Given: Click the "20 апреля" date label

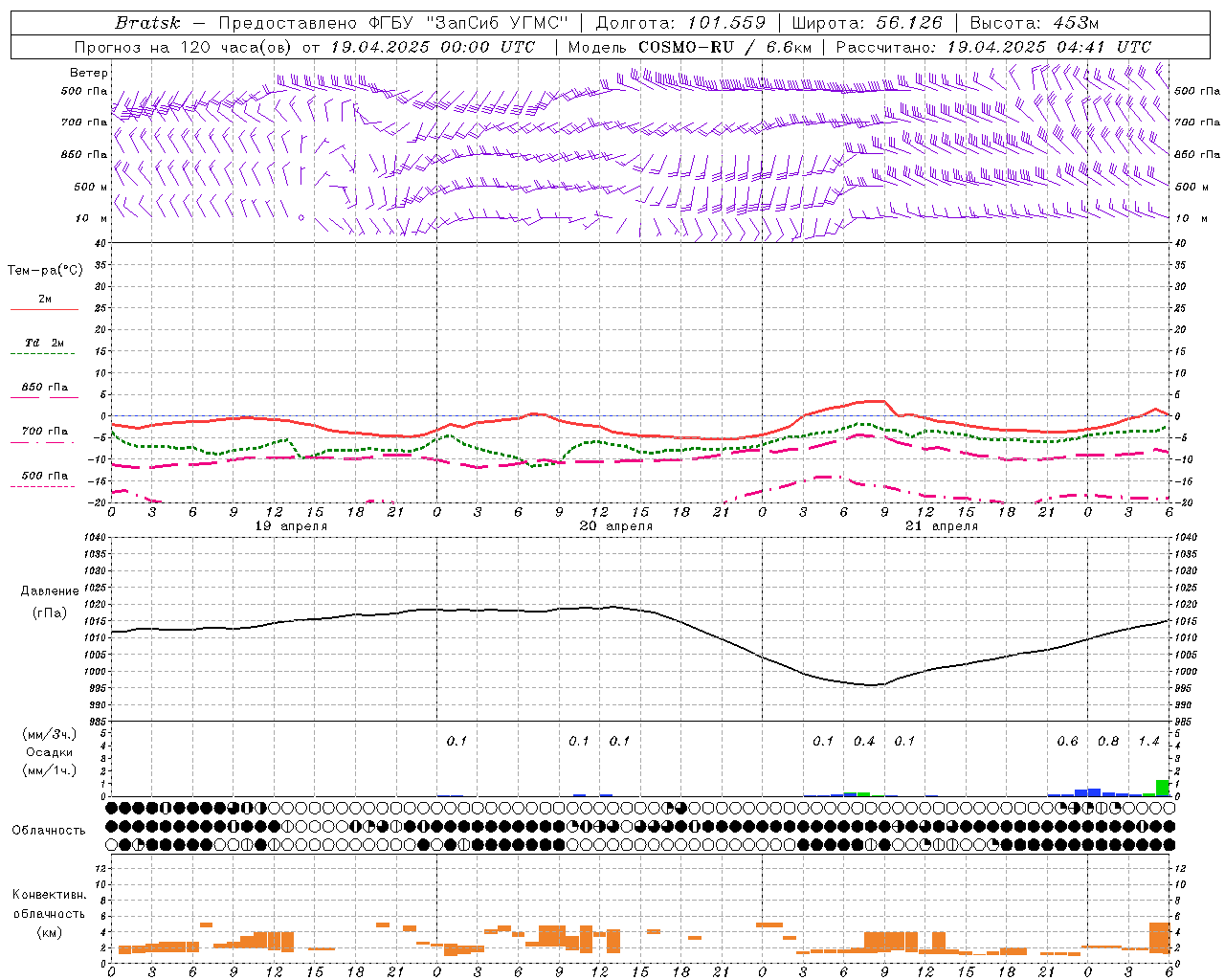Looking at the screenshot, I should click(x=616, y=526).
